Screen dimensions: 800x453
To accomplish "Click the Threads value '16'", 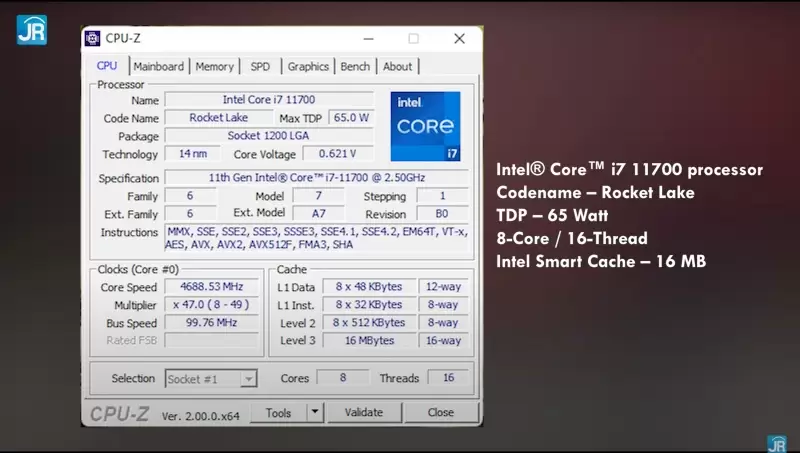I will coord(448,378).
